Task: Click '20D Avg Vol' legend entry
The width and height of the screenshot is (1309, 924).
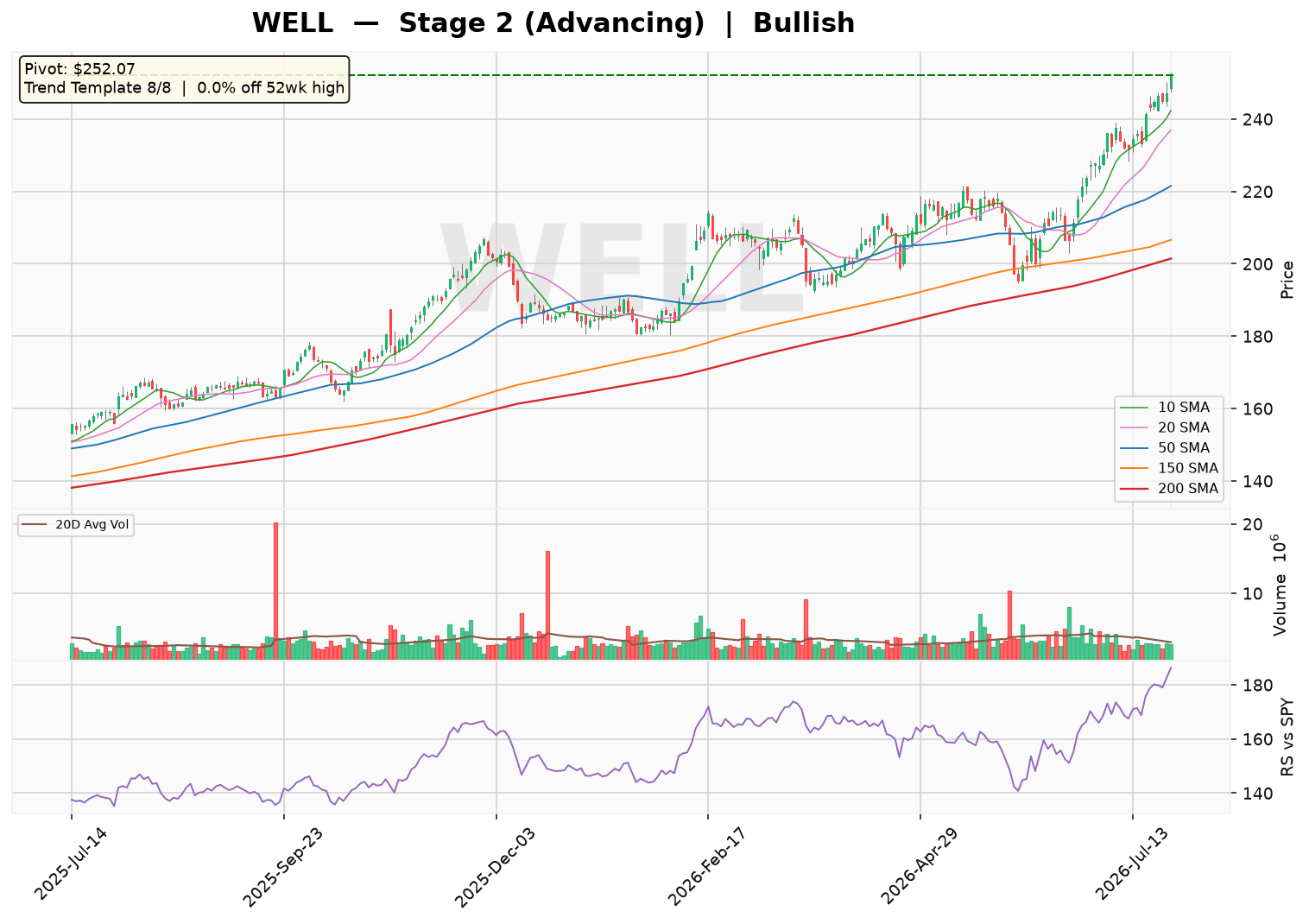Action: click(x=76, y=525)
